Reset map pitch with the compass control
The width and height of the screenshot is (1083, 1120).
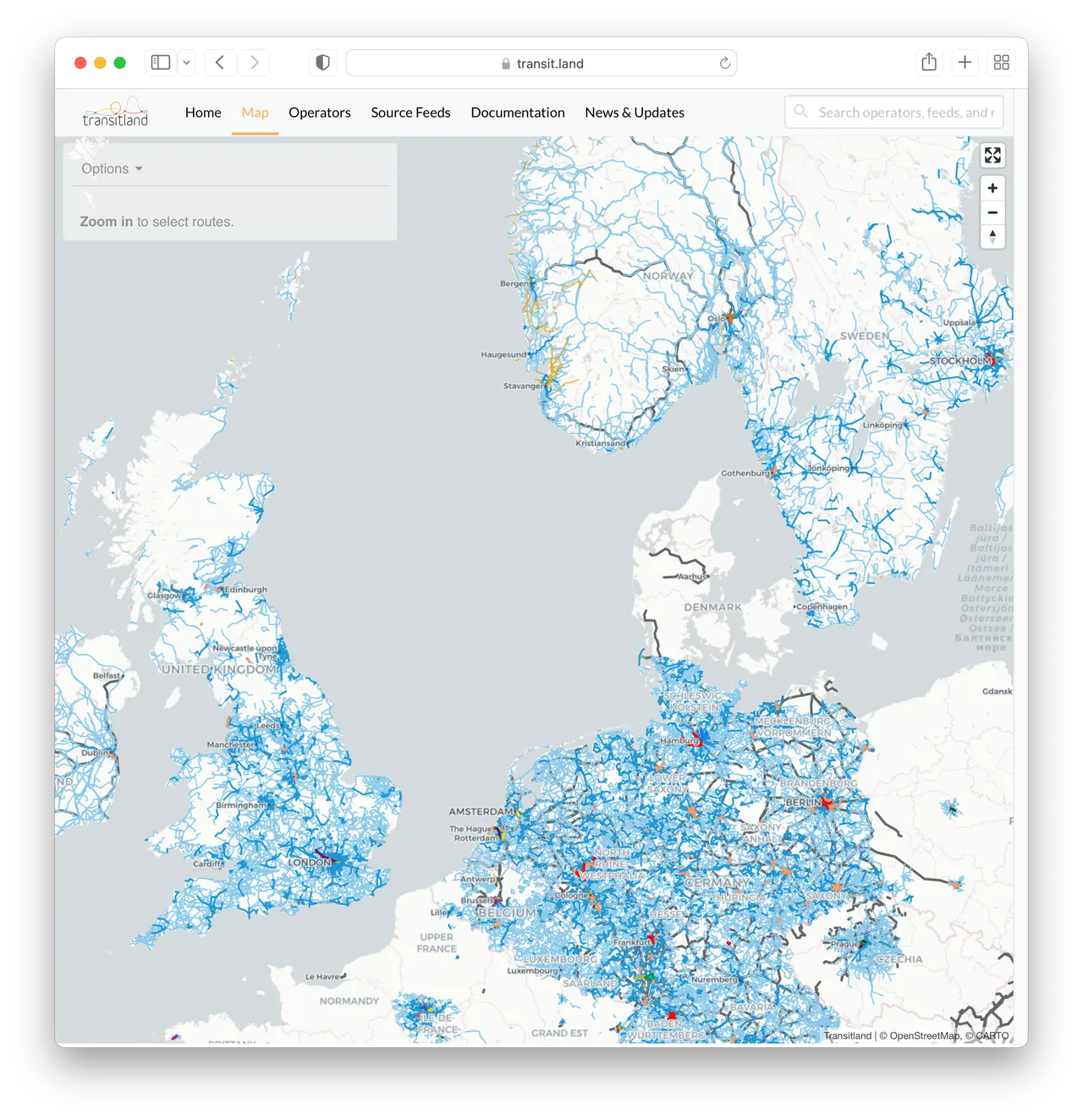992,237
